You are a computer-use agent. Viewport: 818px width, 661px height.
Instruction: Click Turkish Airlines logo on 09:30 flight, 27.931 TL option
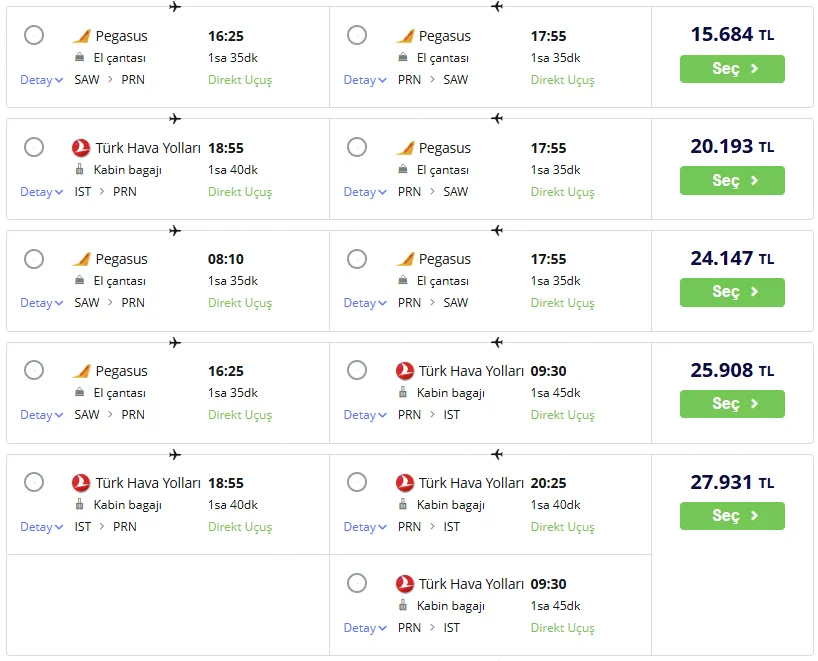[405, 584]
